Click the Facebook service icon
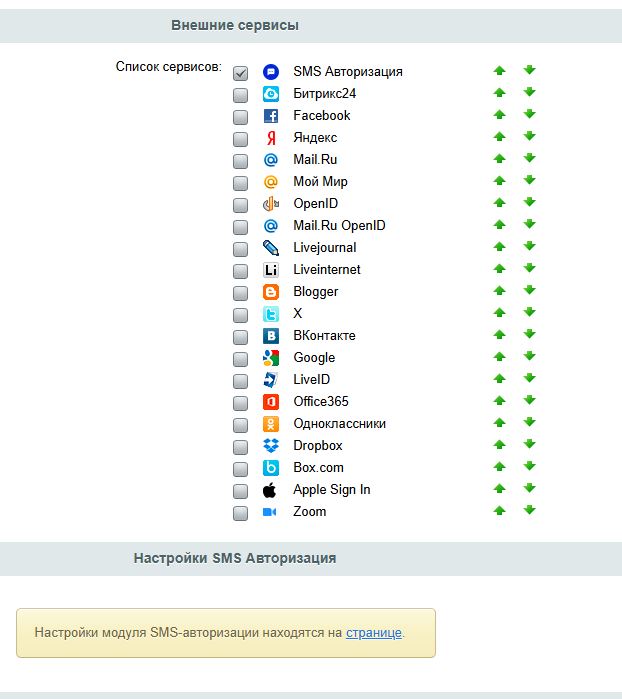This screenshot has height=699, width=622. tap(270, 116)
